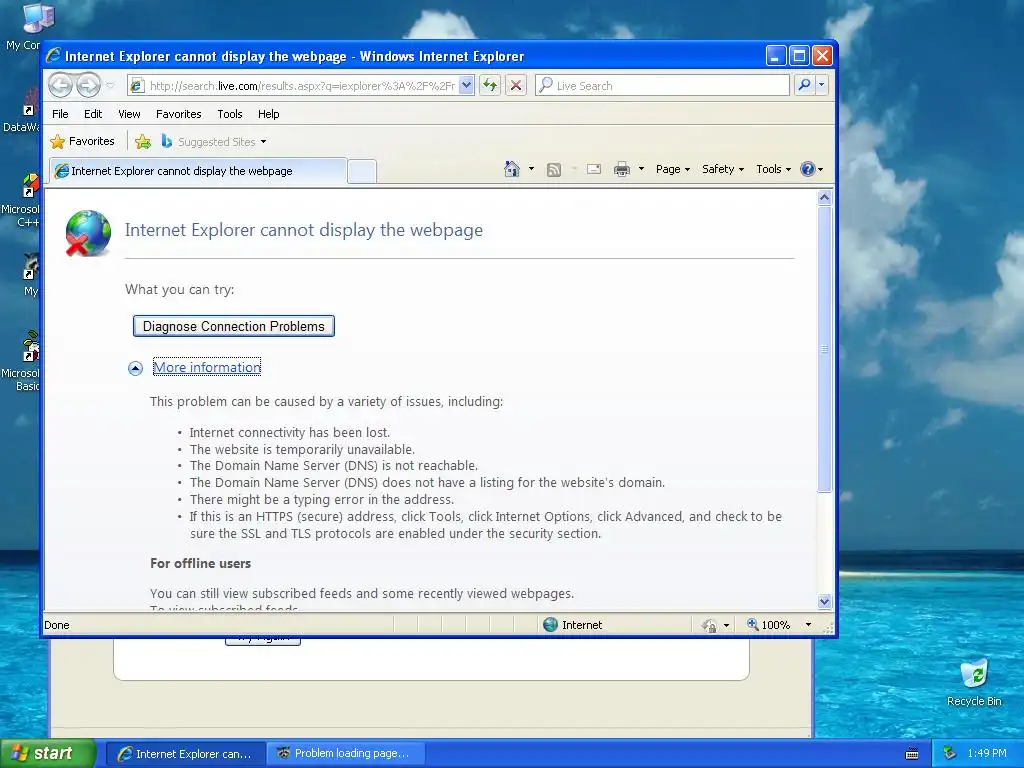Click the More information link
Viewport: 1024px width, 768px height.
(207, 367)
